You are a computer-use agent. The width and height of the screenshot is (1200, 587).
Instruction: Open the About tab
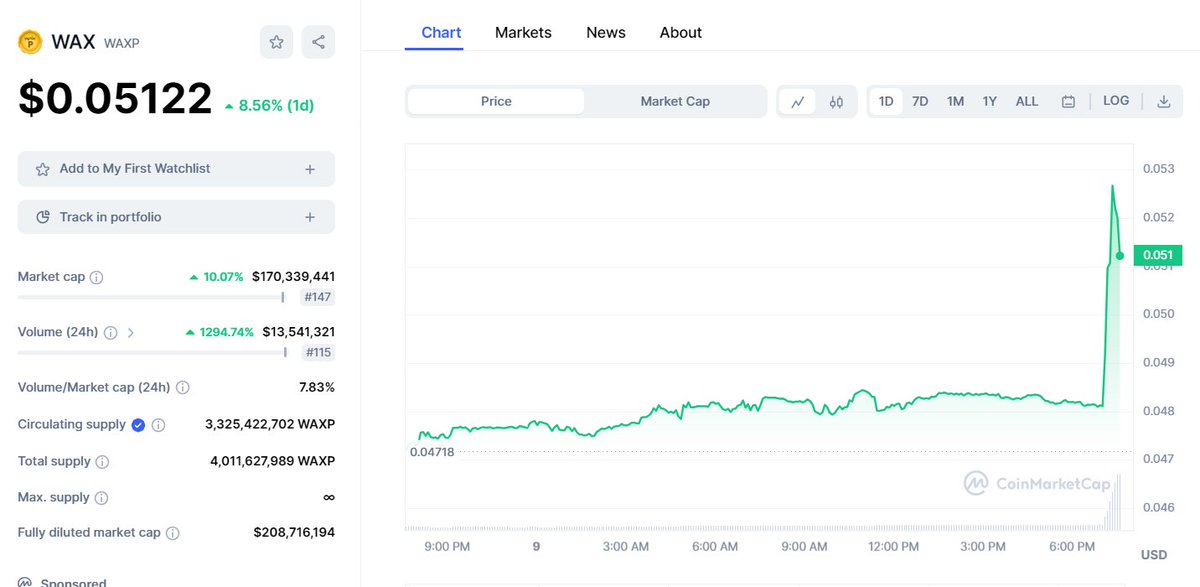[681, 32]
